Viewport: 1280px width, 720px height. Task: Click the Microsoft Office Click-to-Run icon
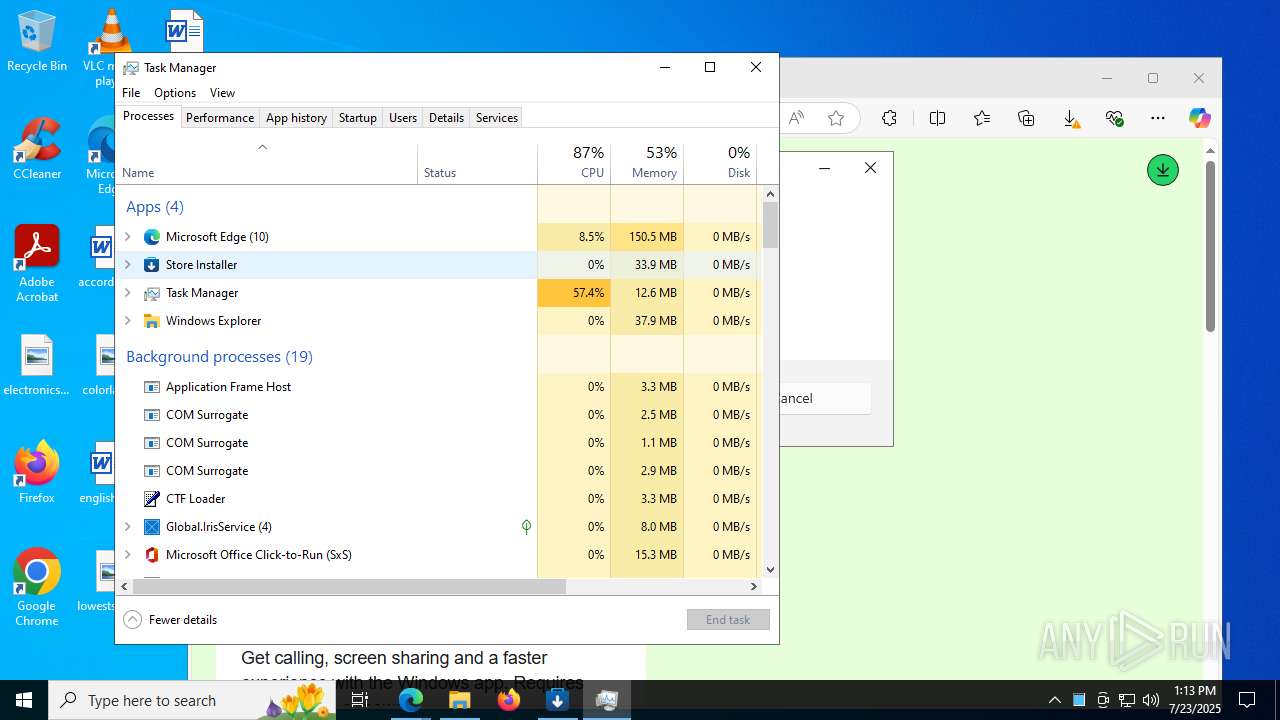tap(152, 555)
